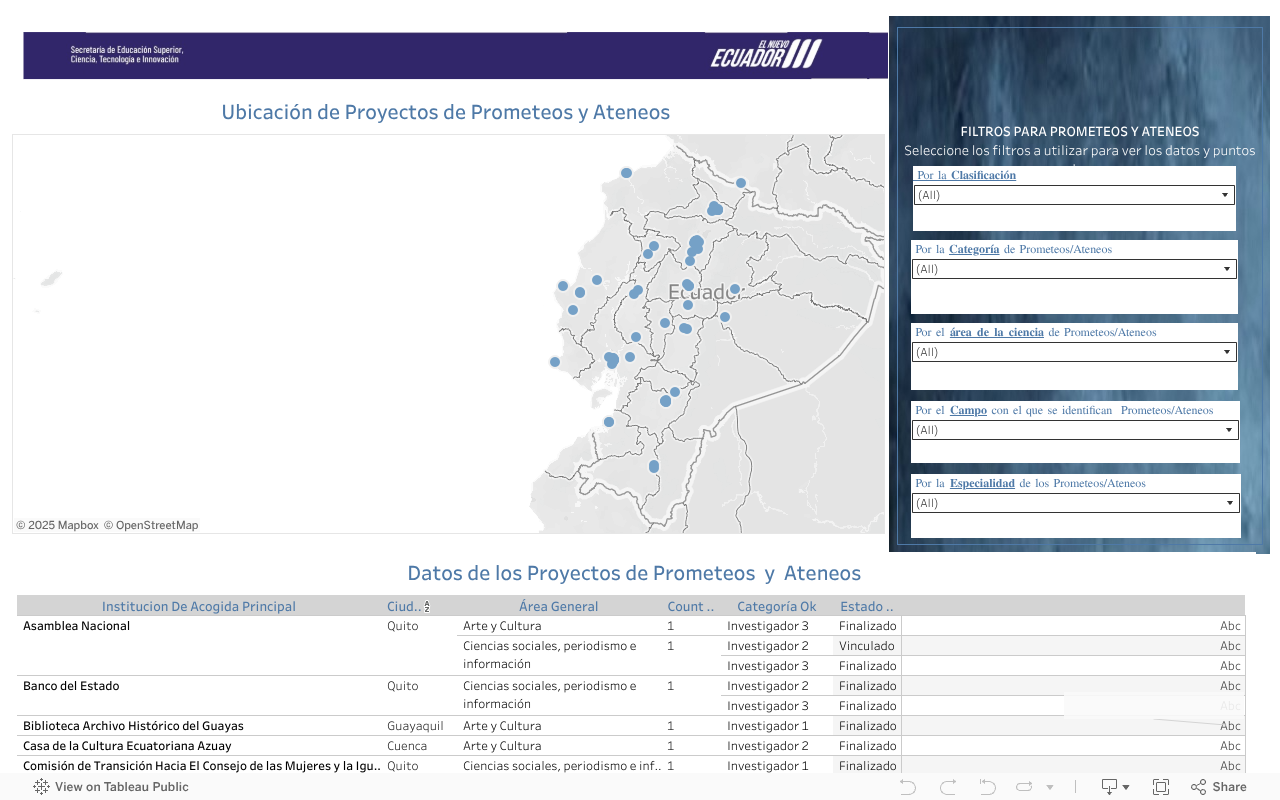Click the sort icon beside Ciudad header

(427, 607)
